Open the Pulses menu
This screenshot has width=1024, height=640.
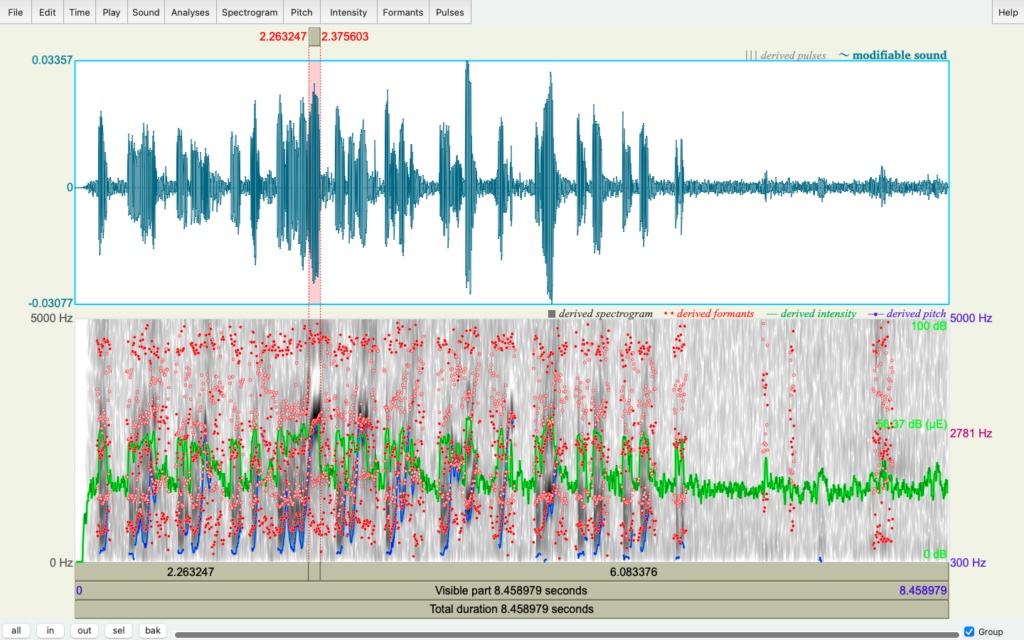[x=449, y=12]
